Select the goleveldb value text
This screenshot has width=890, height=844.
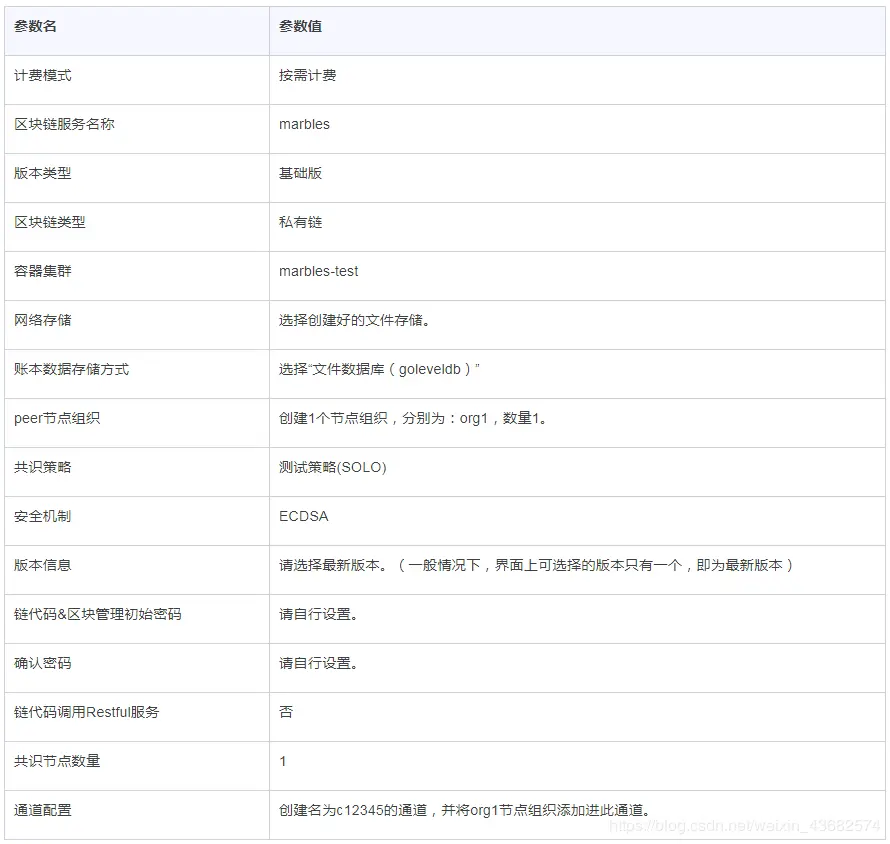[x=379, y=369]
